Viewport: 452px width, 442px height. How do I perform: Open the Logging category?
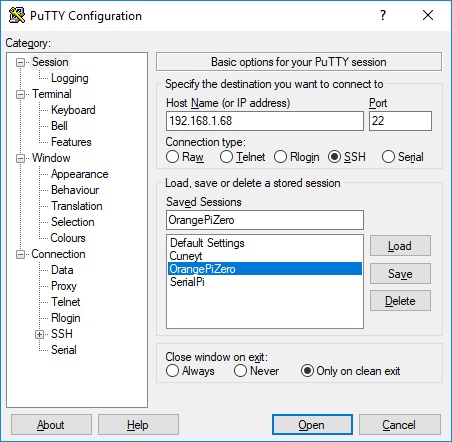69,78
